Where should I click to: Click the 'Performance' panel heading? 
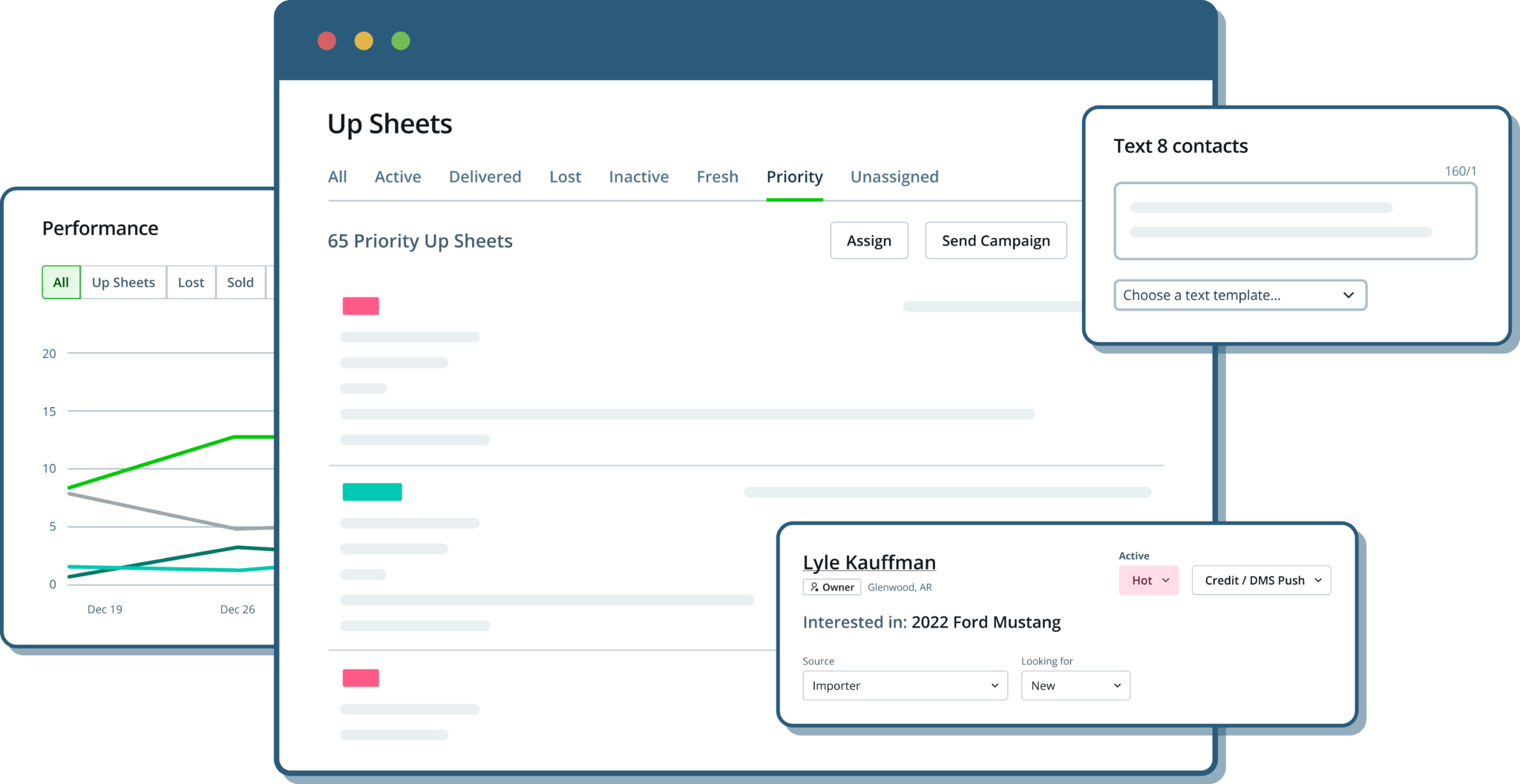click(x=100, y=228)
